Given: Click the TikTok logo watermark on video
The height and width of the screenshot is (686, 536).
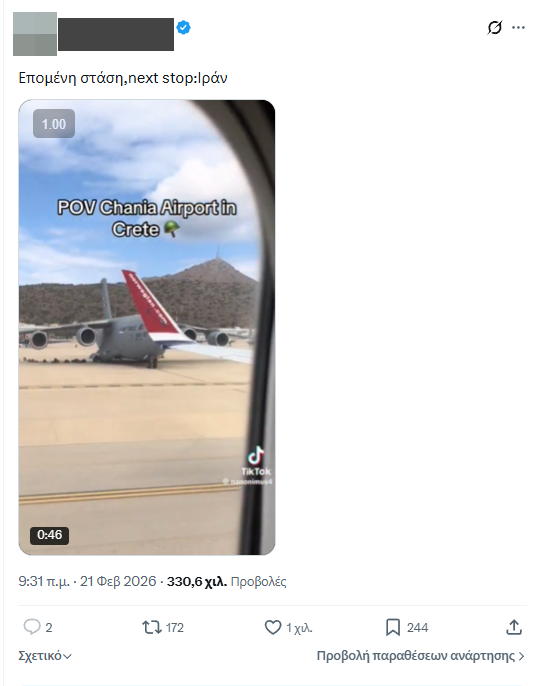Looking at the screenshot, I should pos(256,461).
